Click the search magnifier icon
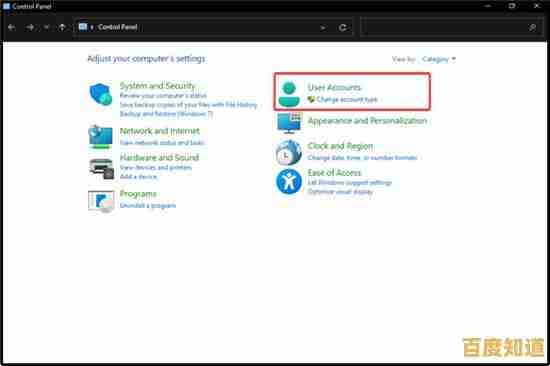 532,27
